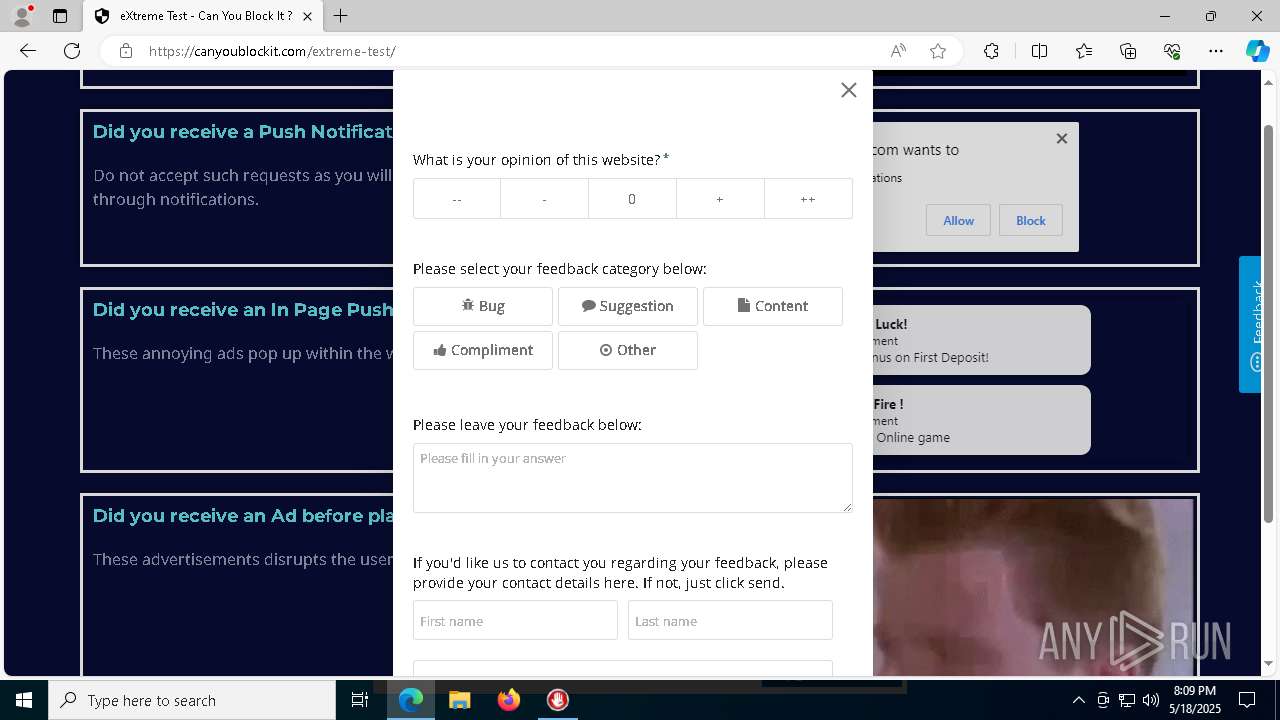The width and height of the screenshot is (1280, 720).
Task: Refresh the current page
Action: tap(72, 51)
